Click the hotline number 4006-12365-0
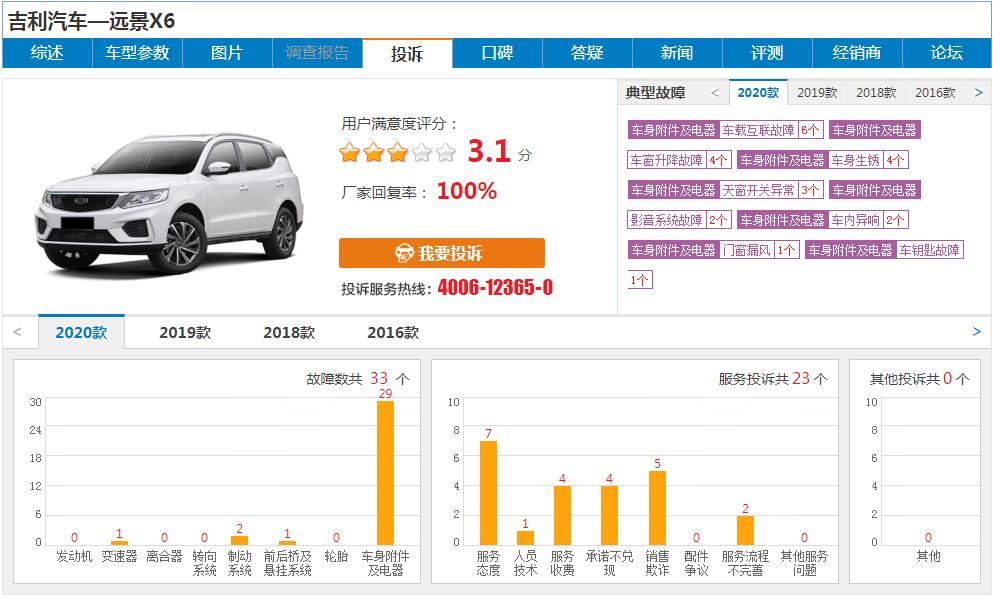 (x=495, y=288)
